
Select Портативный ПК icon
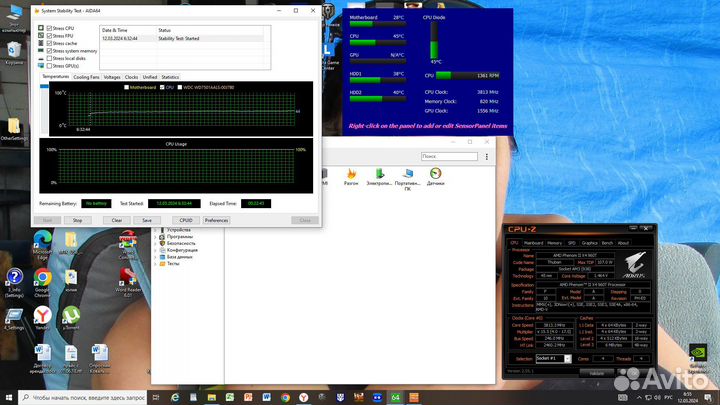tap(407, 179)
